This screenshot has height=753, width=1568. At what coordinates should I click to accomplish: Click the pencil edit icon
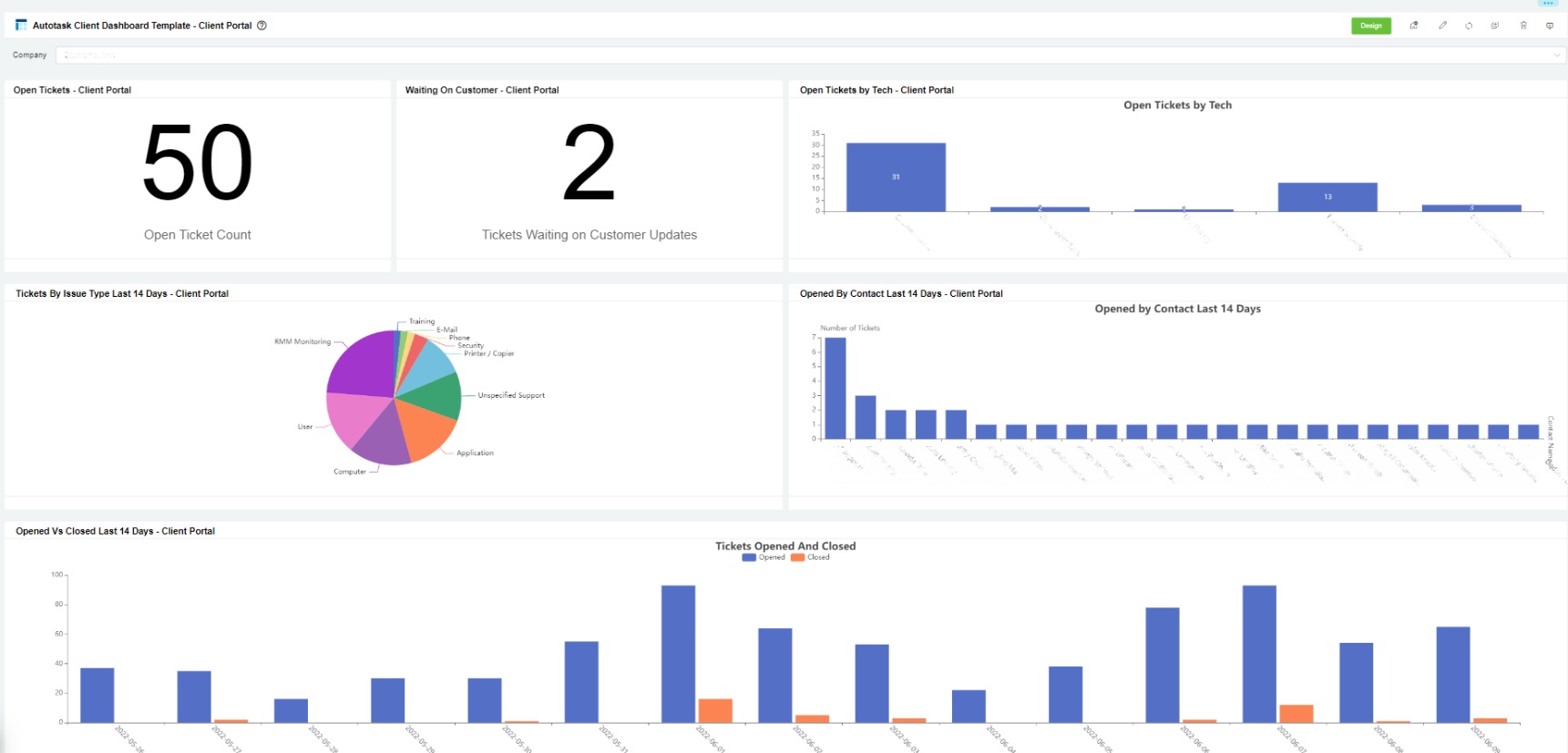1442,25
